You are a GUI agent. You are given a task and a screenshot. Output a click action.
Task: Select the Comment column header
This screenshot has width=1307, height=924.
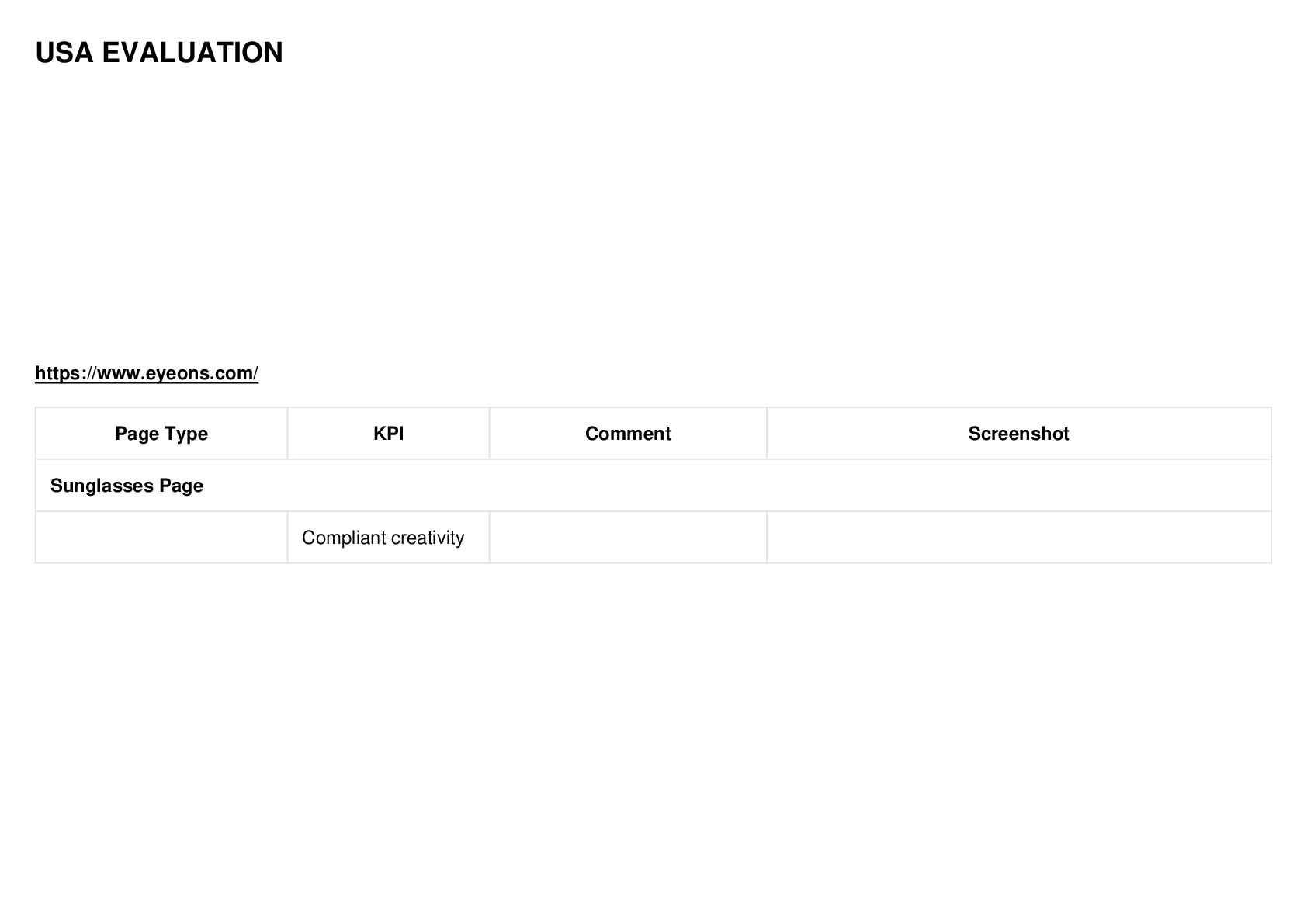(628, 434)
